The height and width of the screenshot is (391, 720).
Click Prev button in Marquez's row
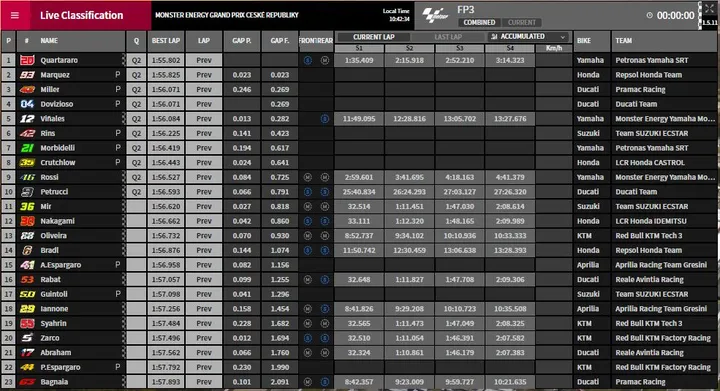click(x=204, y=75)
